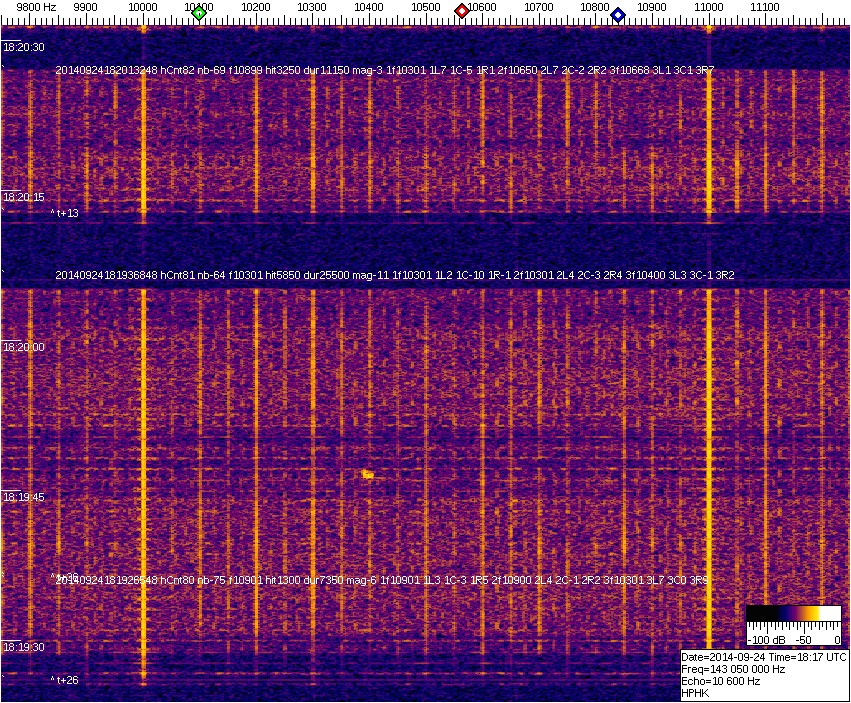Click the 18:19:30 time label
Screen dimensions: 851x703
pos(24,647)
